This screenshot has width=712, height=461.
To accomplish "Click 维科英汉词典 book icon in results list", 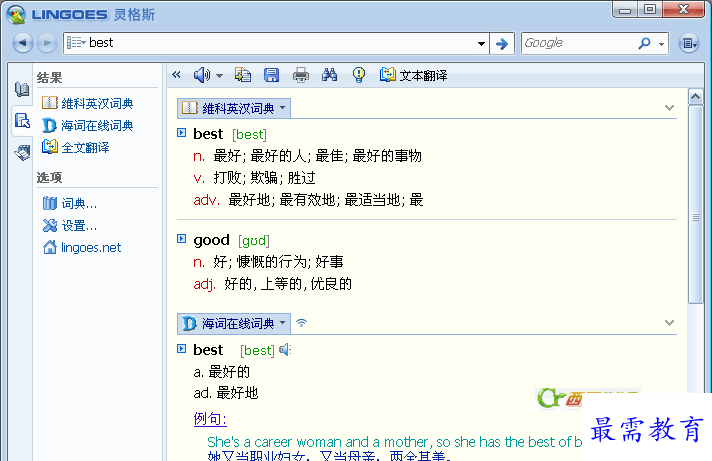I will point(49,103).
